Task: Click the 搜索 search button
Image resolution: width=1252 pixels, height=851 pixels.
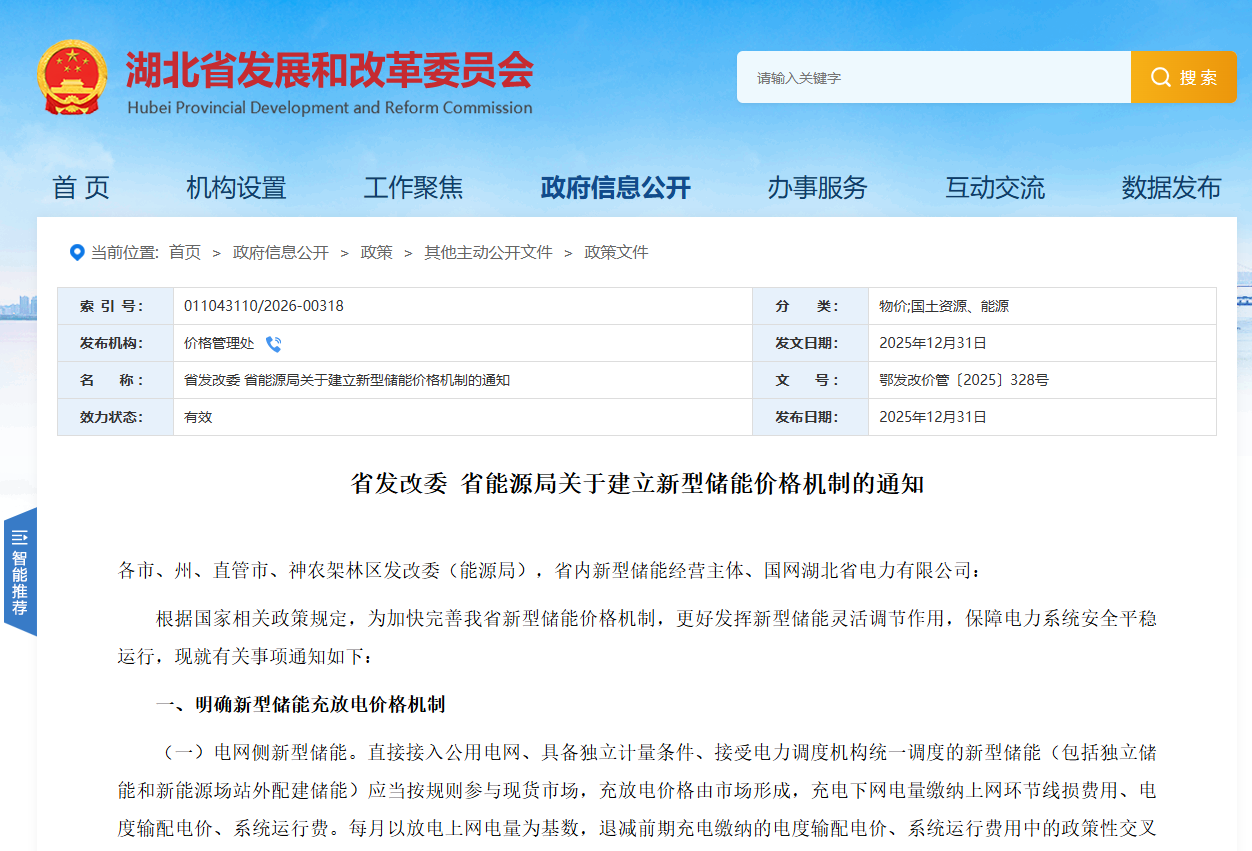Action: pos(1183,78)
